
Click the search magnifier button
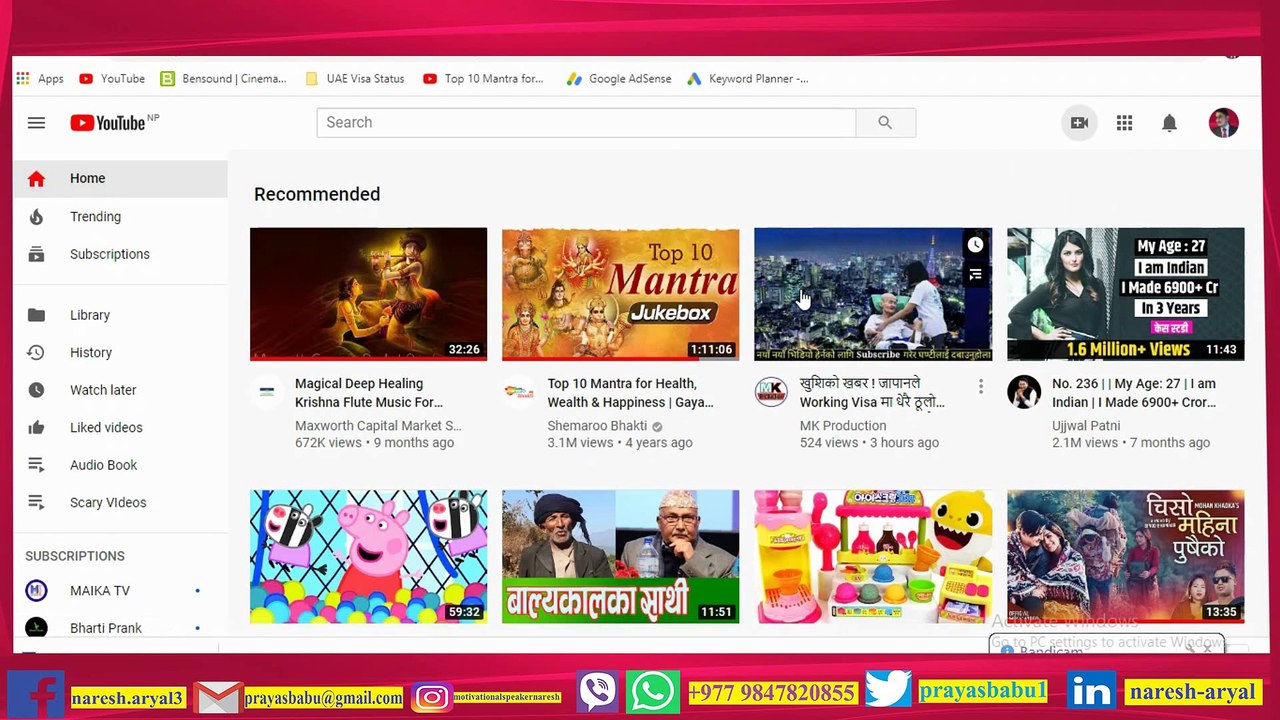[x=885, y=123]
